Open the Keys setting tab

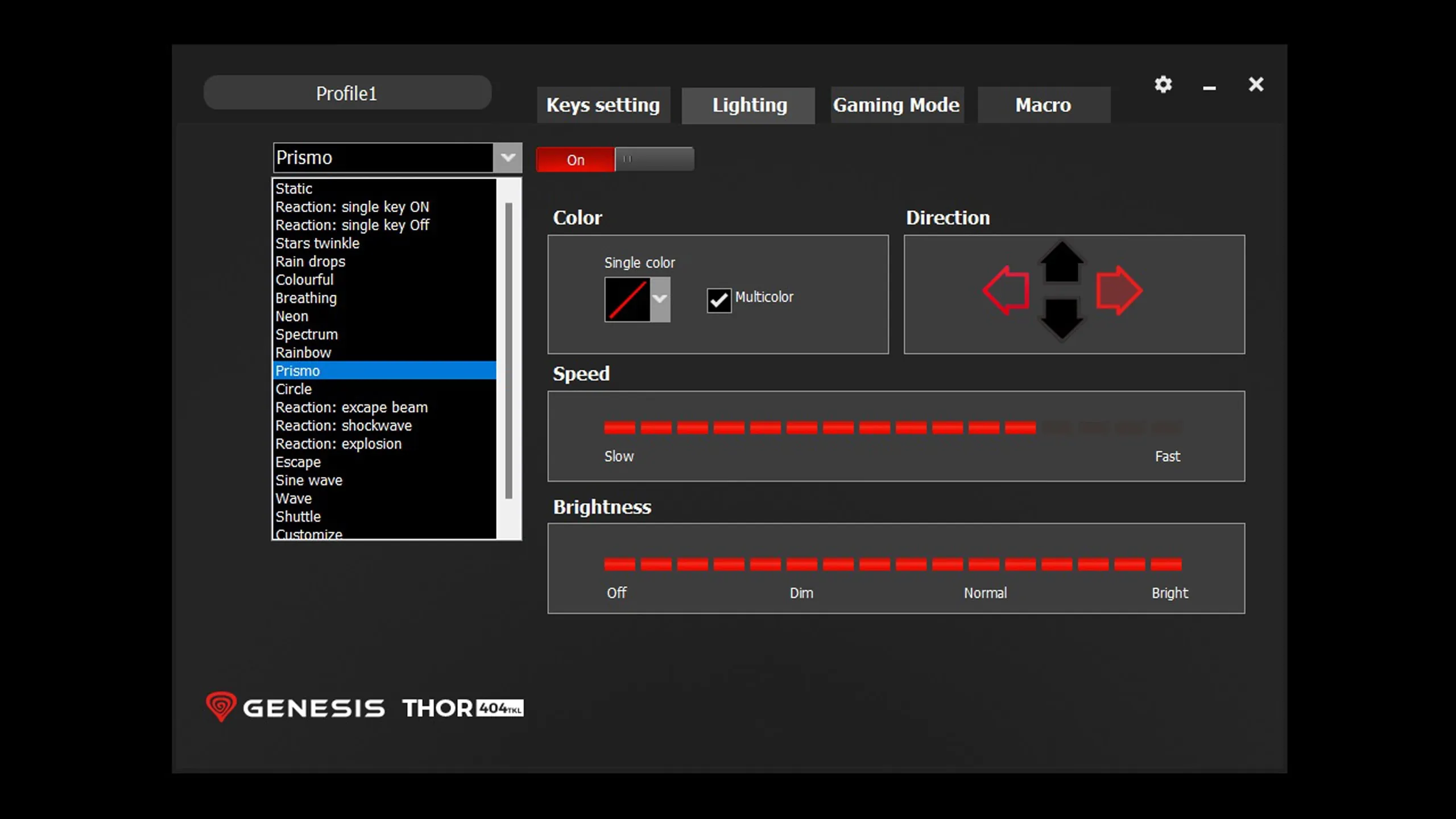(x=603, y=105)
